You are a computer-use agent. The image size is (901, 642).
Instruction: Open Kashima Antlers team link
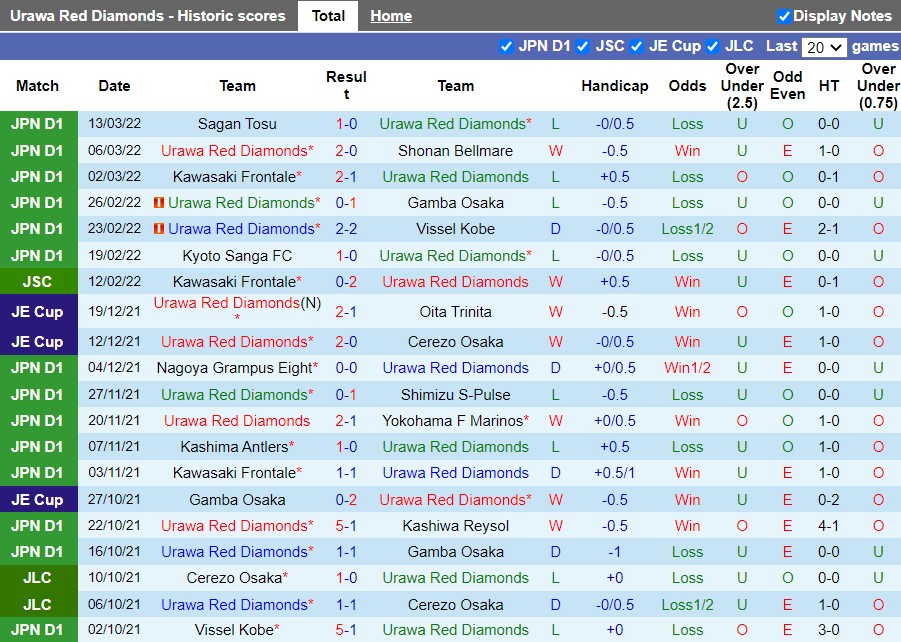235,447
